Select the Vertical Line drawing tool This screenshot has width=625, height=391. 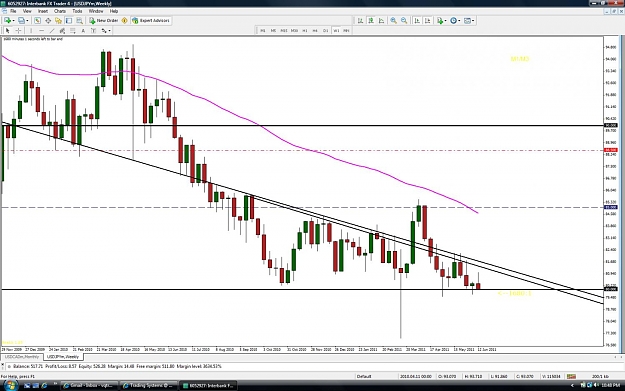[x=31, y=31]
